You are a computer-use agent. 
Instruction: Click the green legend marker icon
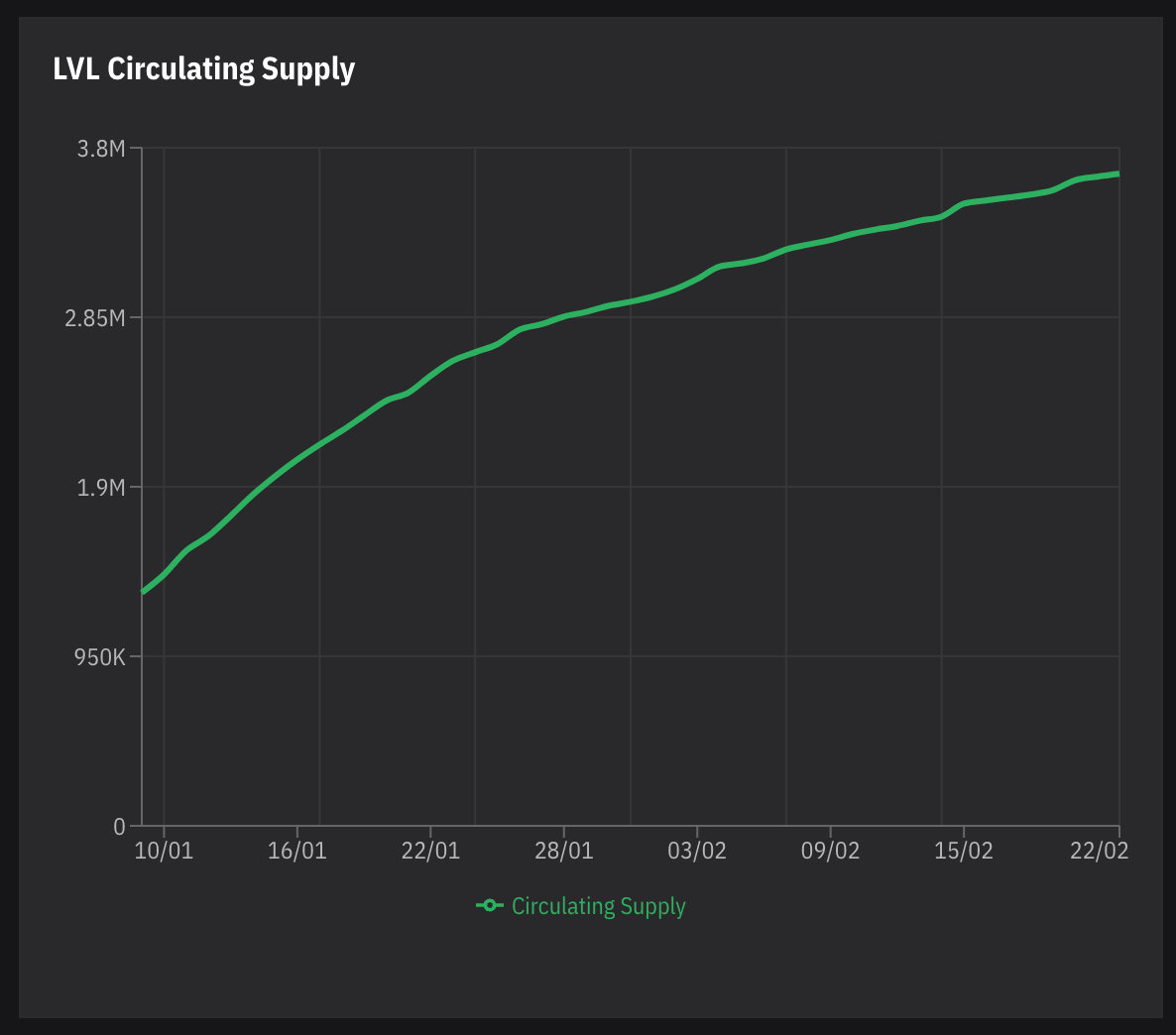490,906
